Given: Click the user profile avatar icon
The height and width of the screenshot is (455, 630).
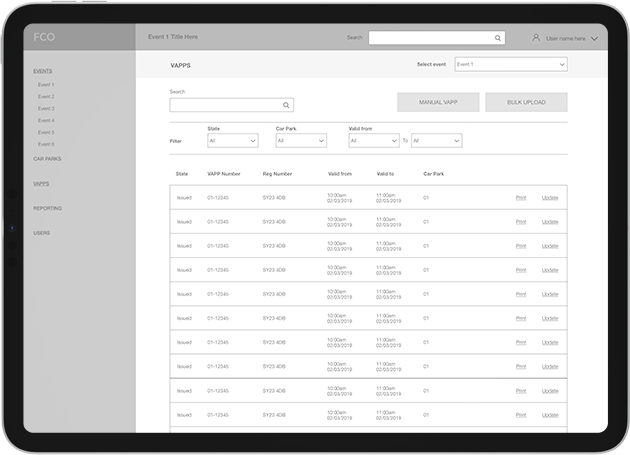Looking at the screenshot, I should tap(536, 38).
